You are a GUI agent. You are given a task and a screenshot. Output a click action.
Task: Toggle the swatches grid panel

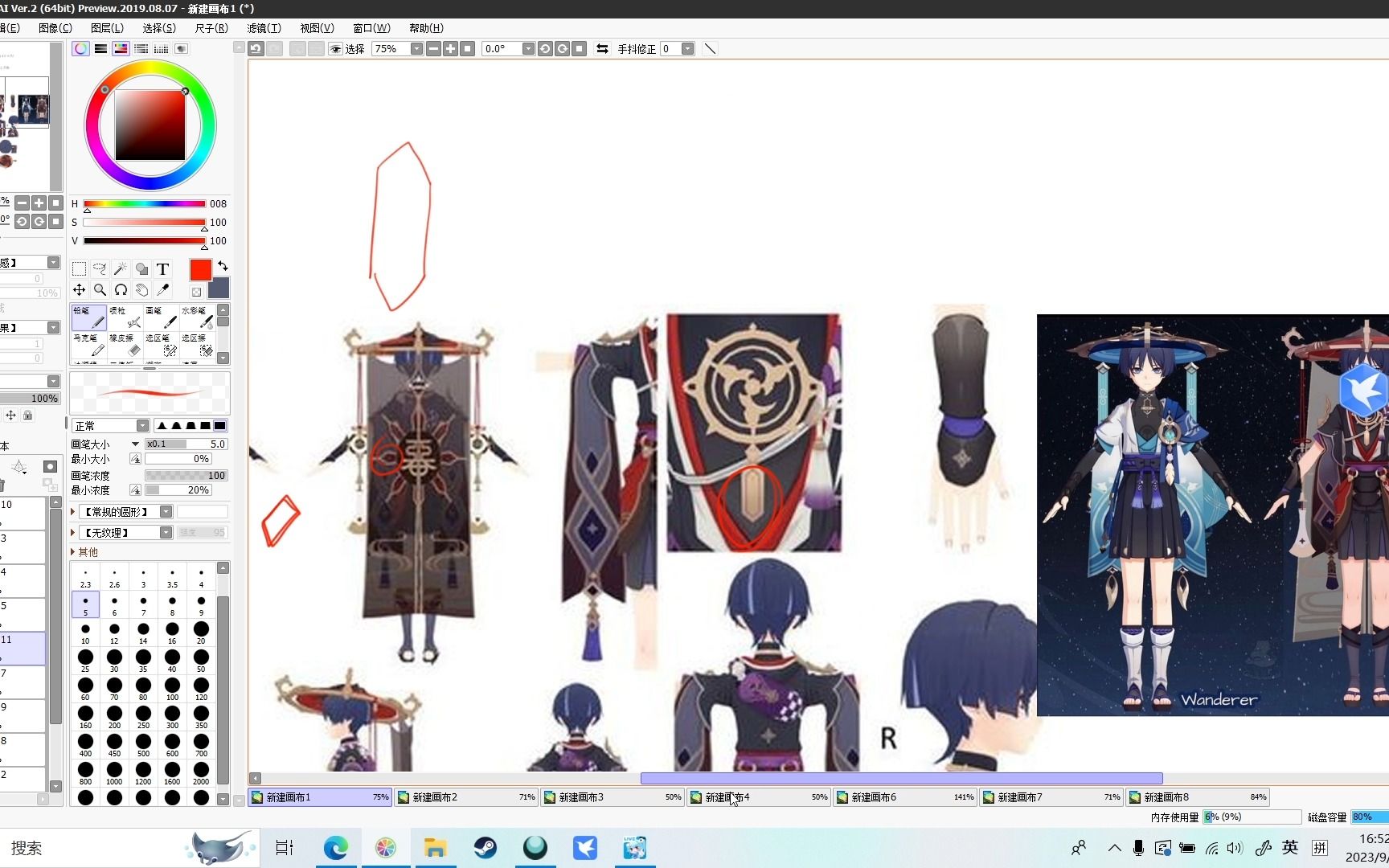click(x=161, y=48)
